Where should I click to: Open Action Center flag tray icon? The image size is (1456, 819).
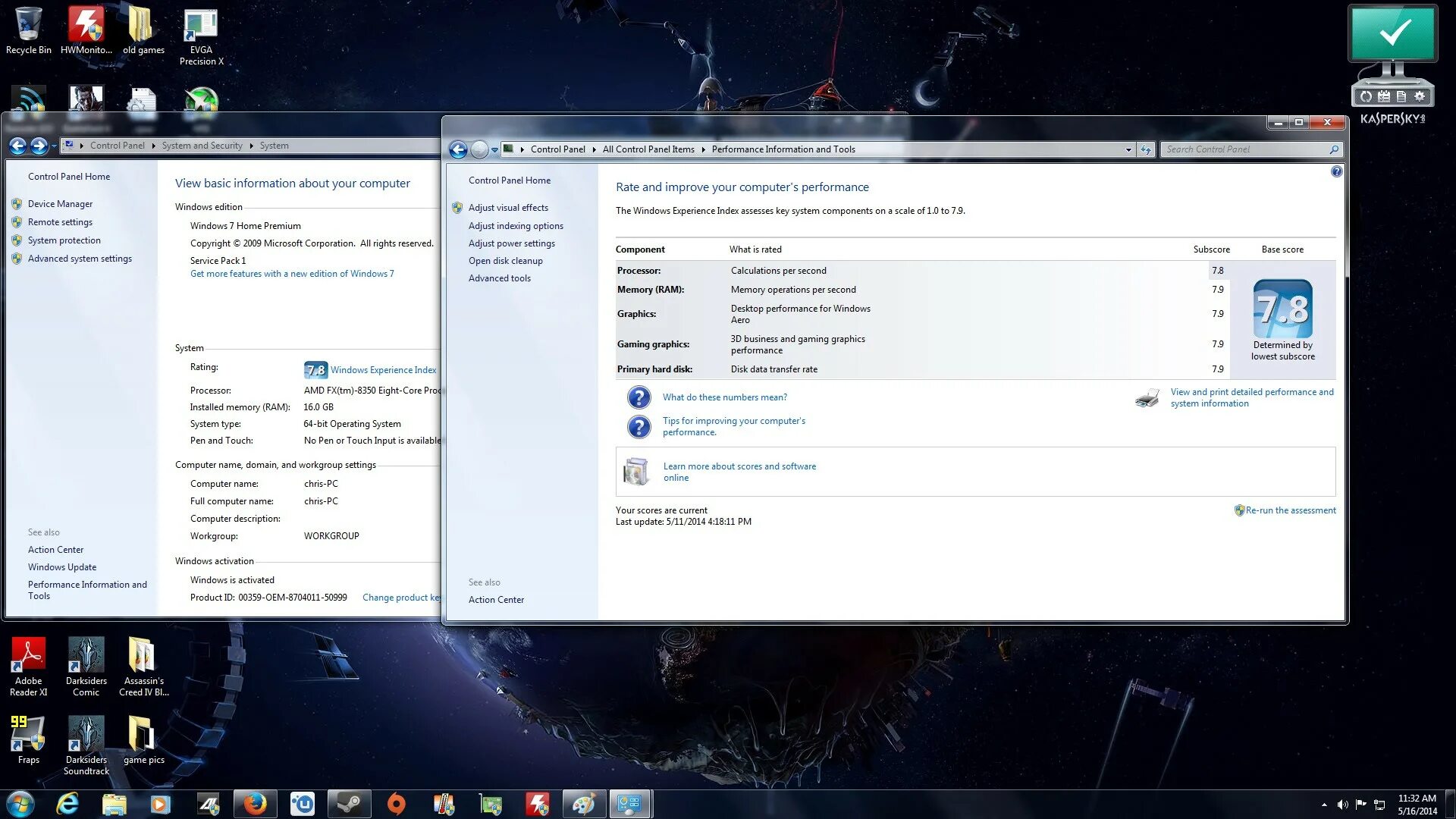1361,805
